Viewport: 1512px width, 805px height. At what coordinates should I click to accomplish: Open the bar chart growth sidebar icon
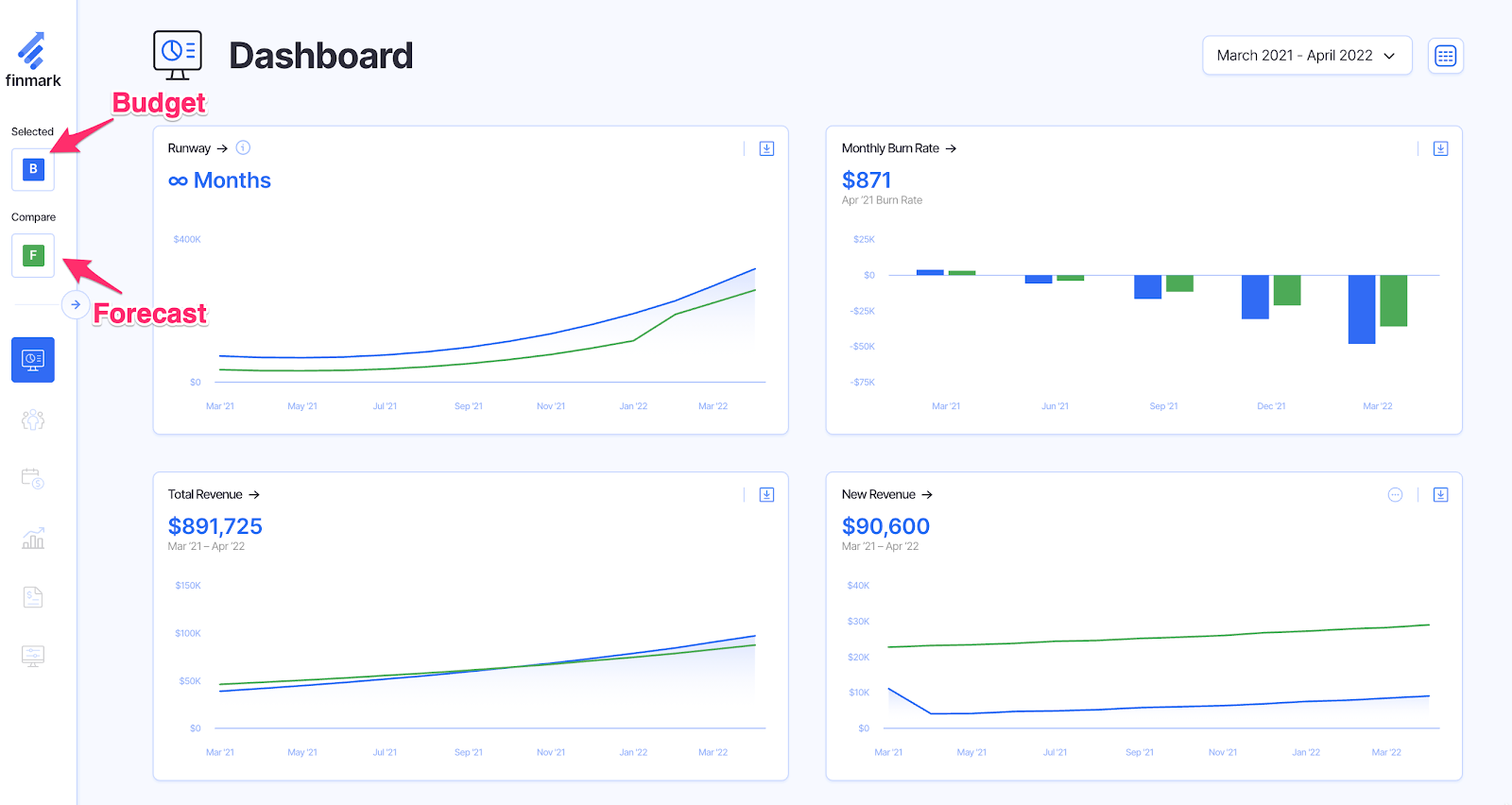[33, 539]
